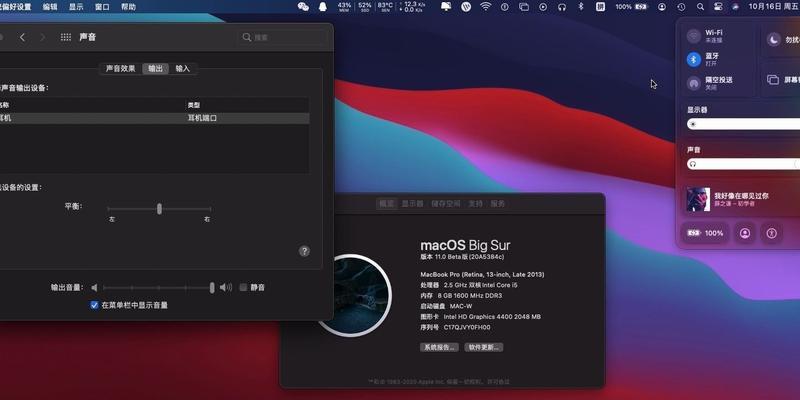800x400 pixels.
Task: Open the 帮助 menu
Action: [x=129, y=7]
